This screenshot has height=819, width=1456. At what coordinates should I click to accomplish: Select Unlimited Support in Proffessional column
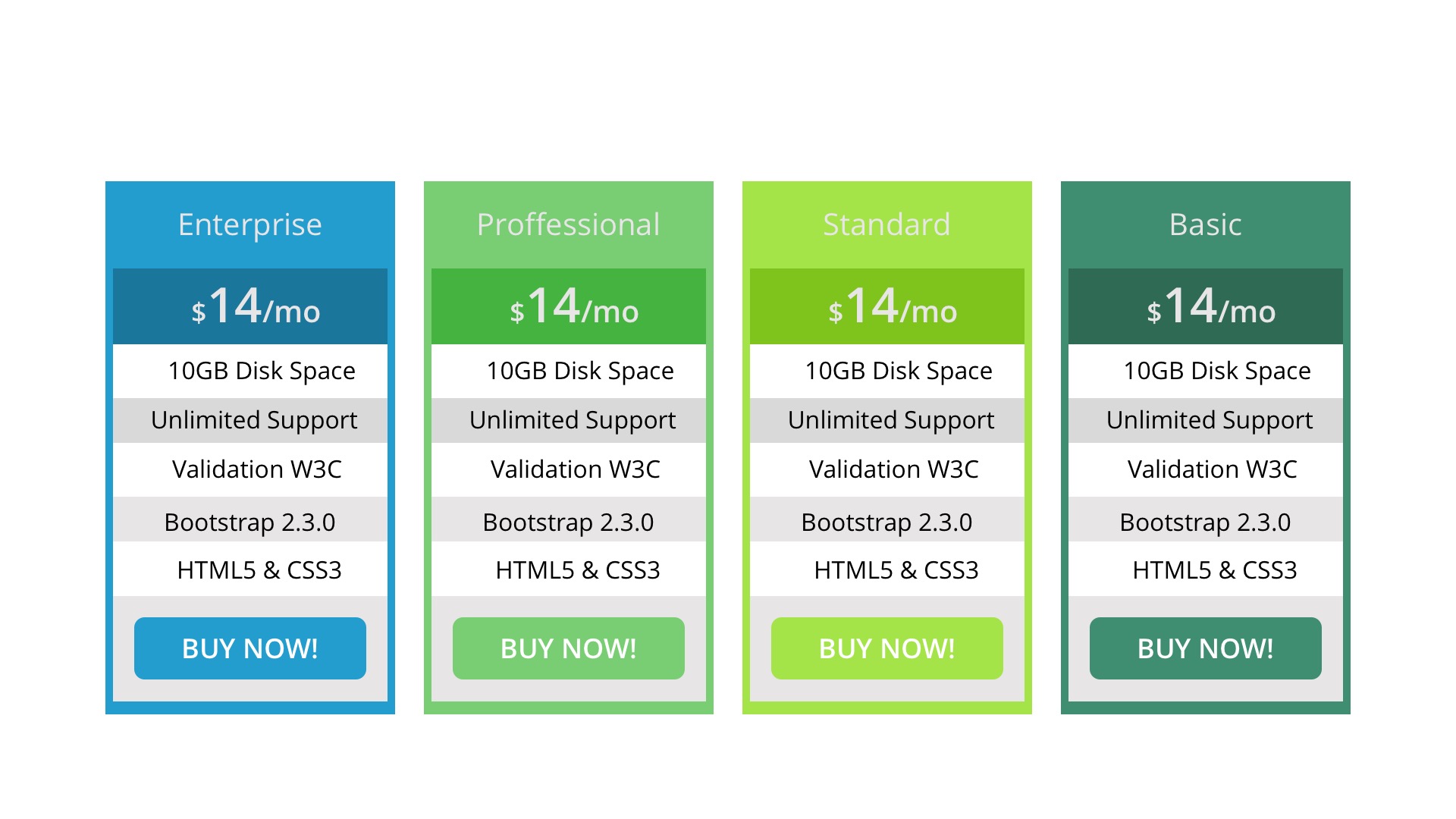pyautogui.click(x=573, y=420)
